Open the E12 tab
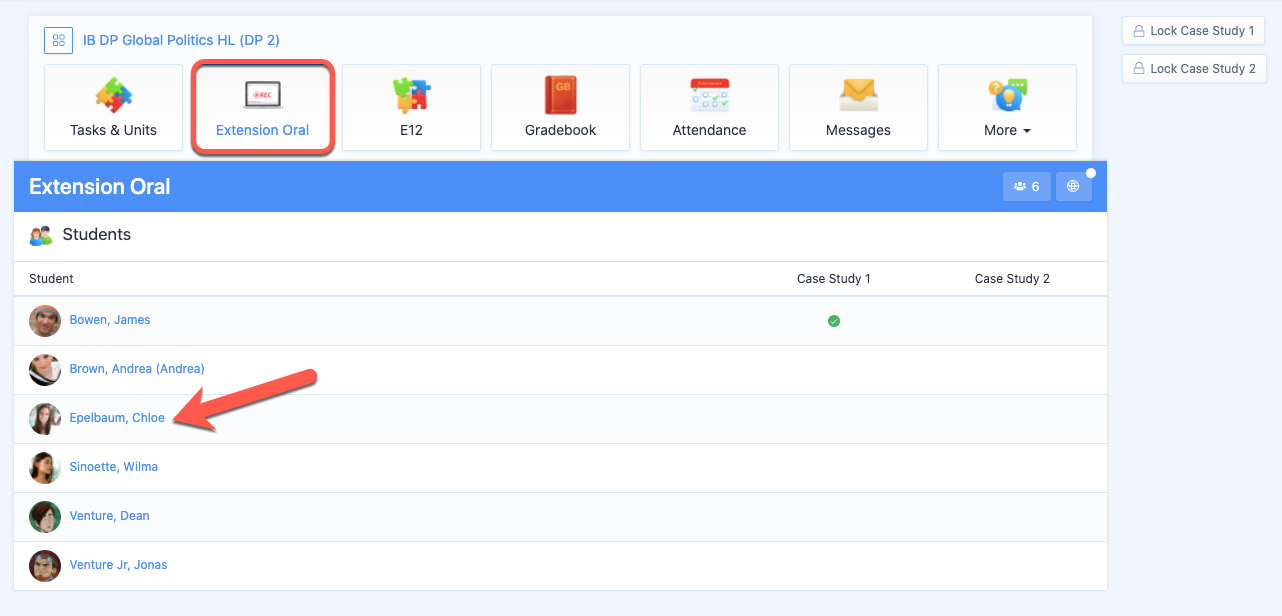Screen dimensions: 1282x616 [411, 108]
